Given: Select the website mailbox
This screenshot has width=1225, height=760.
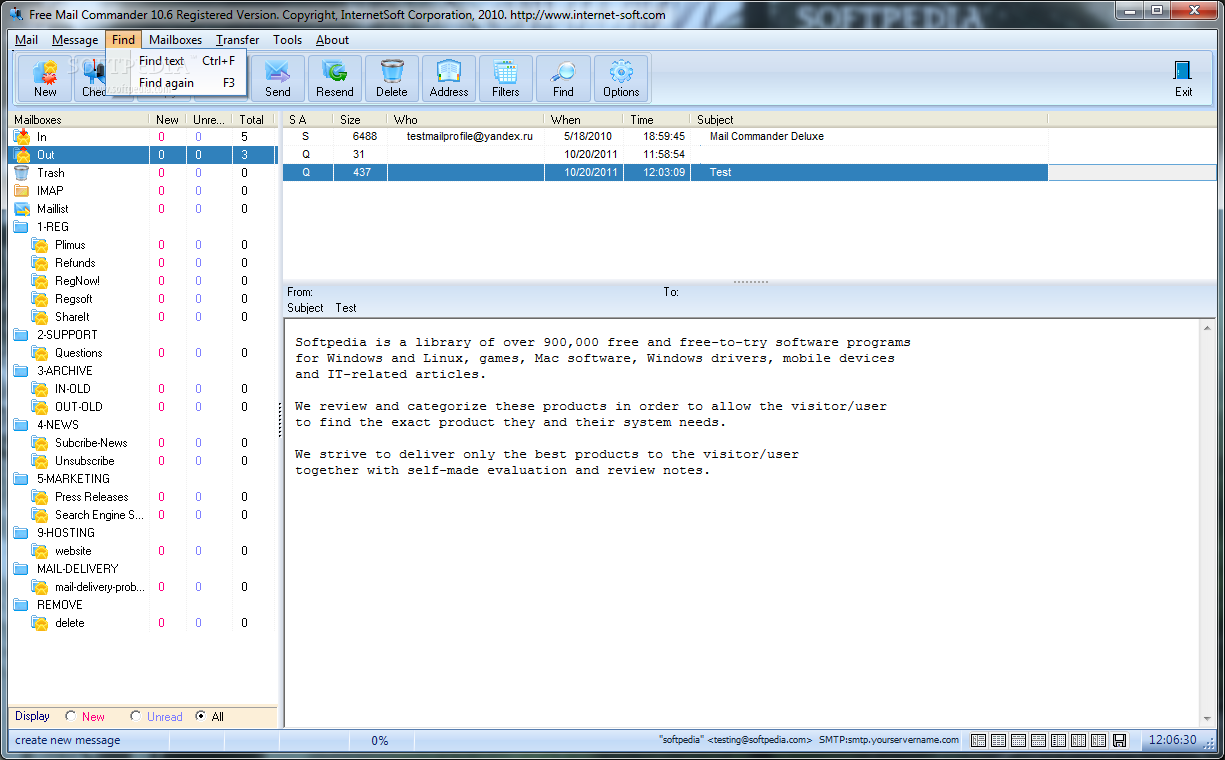Looking at the screenshot, I should (73, 551).
